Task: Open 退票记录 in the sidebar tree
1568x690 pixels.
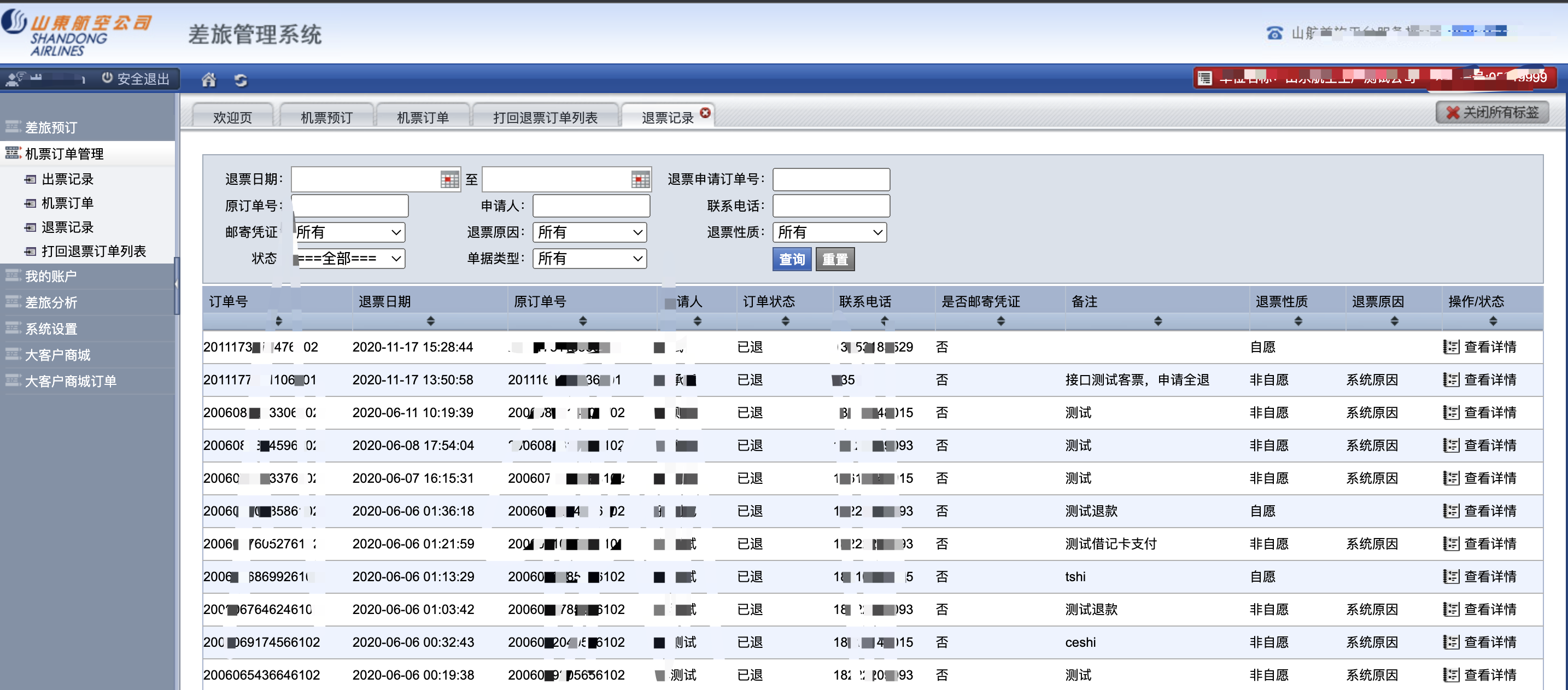Action: click(67, 227)
